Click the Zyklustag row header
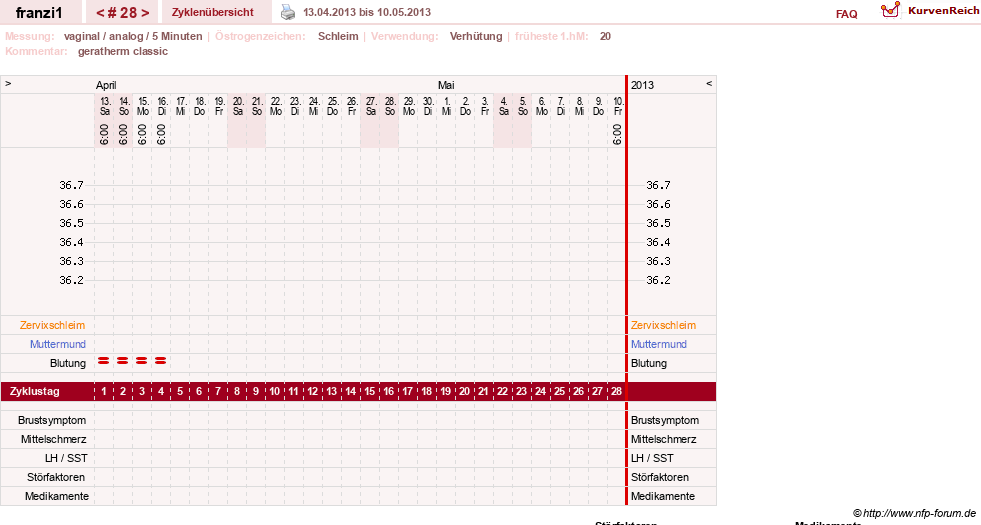 [x=34, y=392]
